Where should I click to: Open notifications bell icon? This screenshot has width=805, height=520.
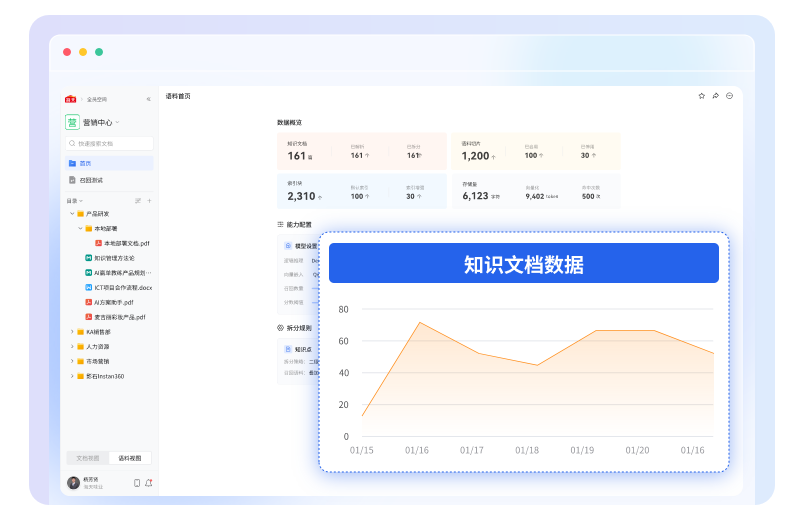[x=149, y=483]
